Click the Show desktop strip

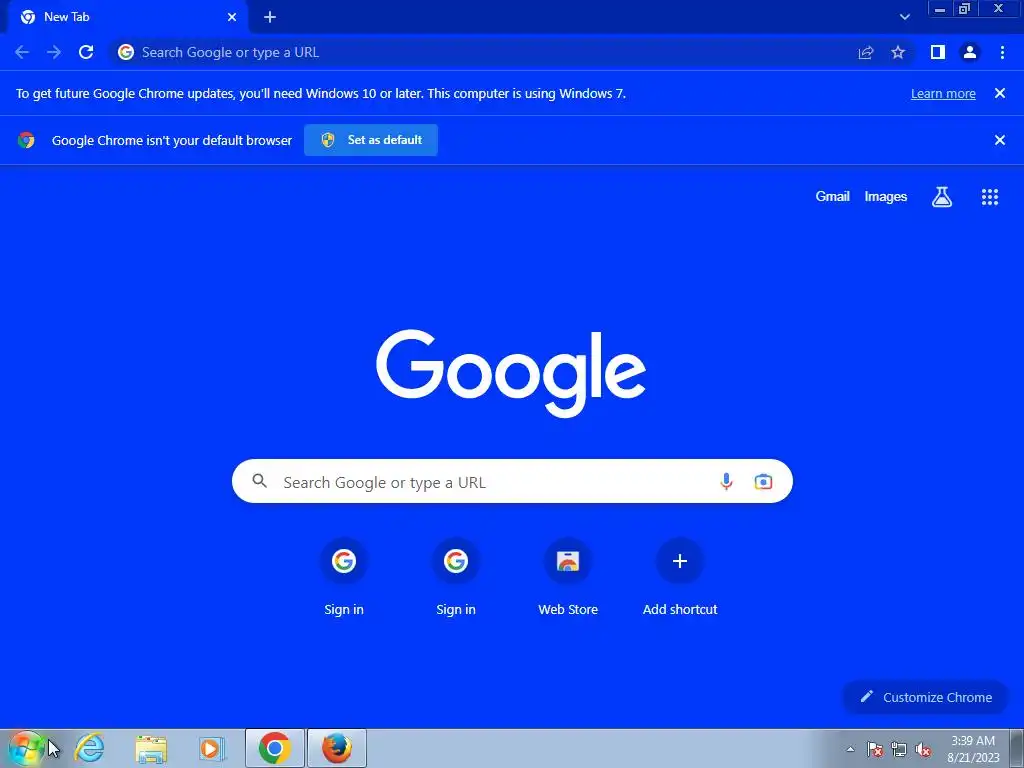1016,748
